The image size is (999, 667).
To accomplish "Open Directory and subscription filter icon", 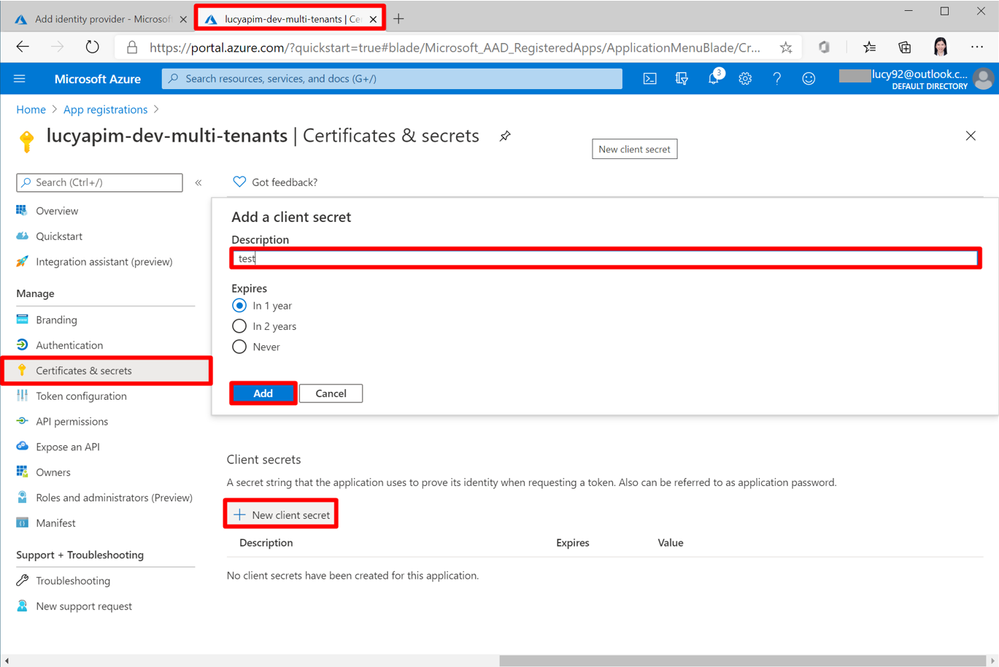I will pos(682,79).
